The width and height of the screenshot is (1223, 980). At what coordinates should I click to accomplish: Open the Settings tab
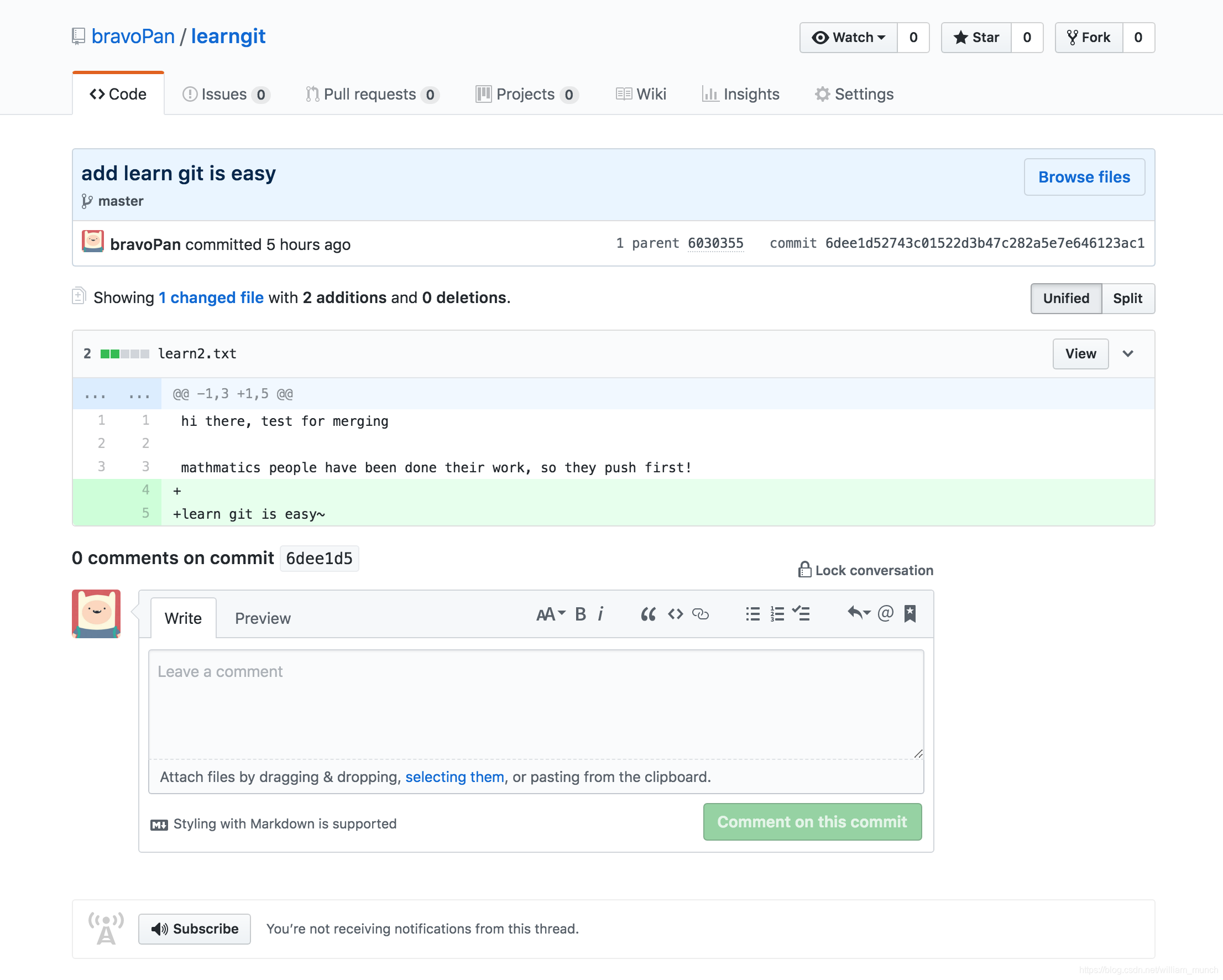(854, 94)
